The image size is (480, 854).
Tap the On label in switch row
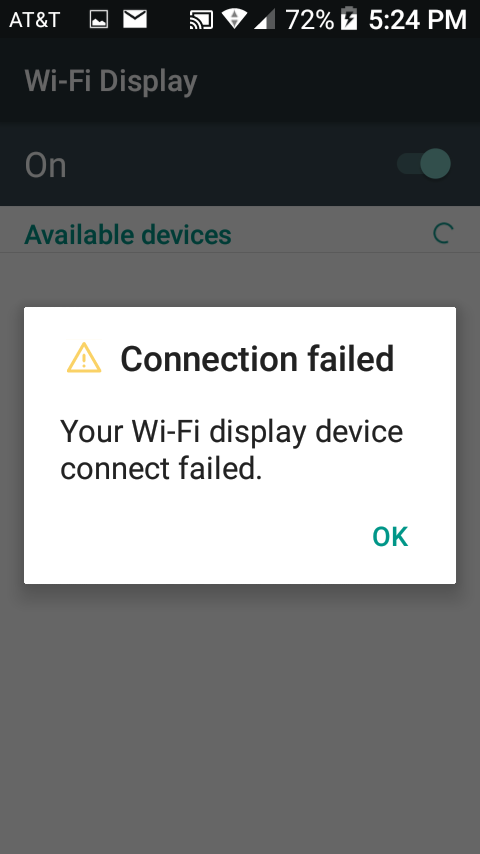[x=46, y=165]
